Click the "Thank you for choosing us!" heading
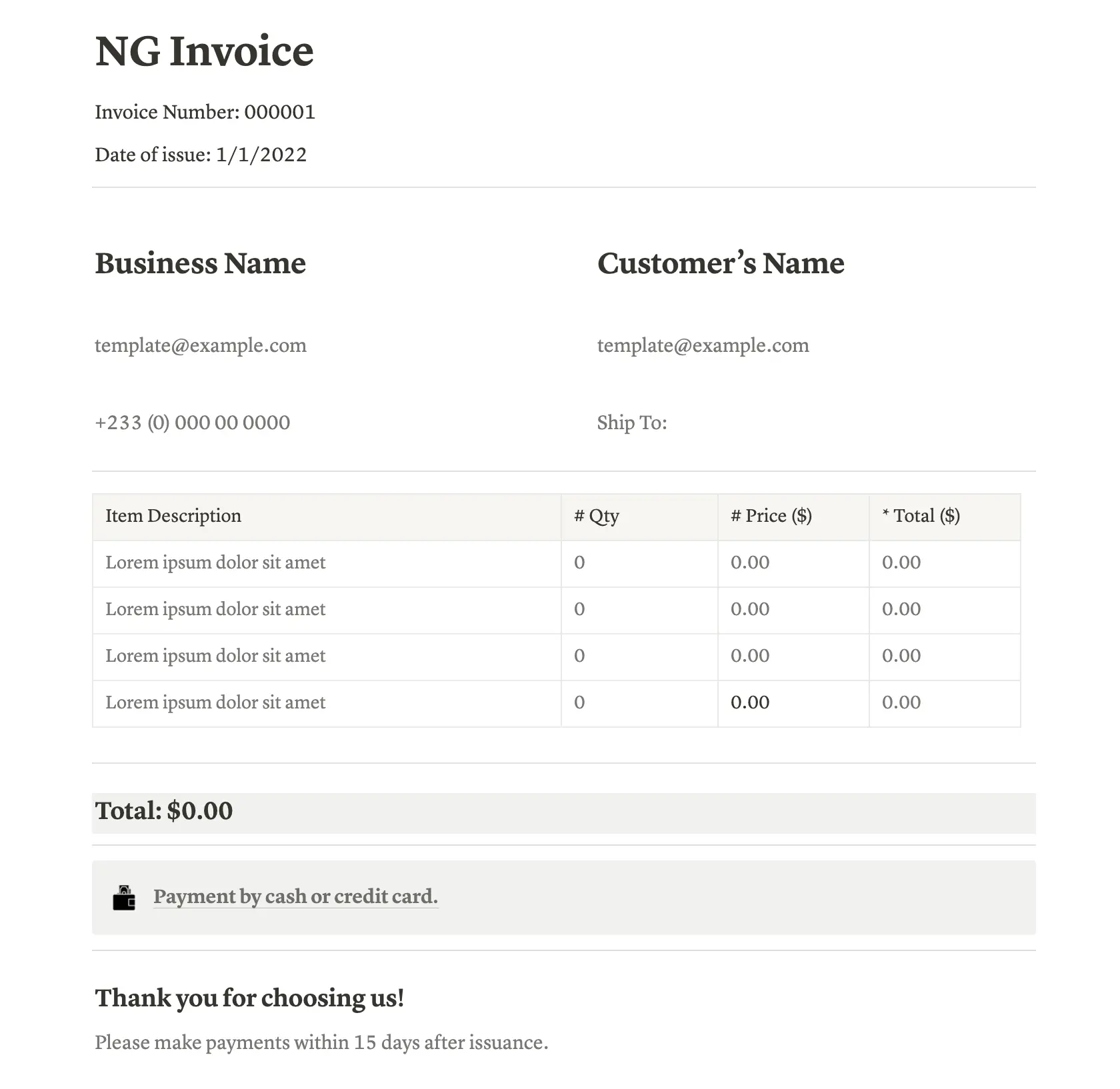This screenshot has height=1089, width=1120. click(x=249, y=998)
